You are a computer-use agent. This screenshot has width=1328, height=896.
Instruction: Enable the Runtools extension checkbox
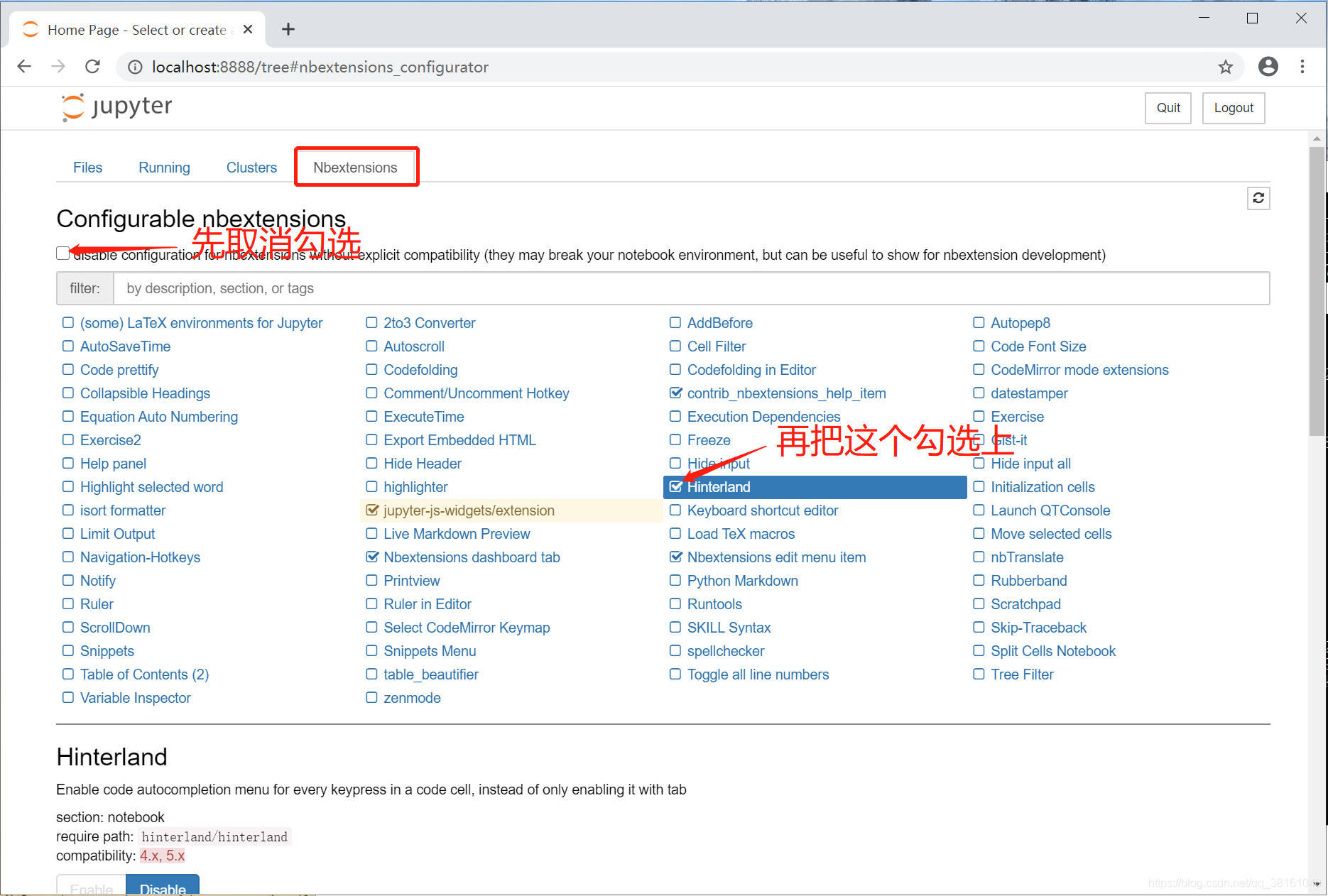(675, 604)
